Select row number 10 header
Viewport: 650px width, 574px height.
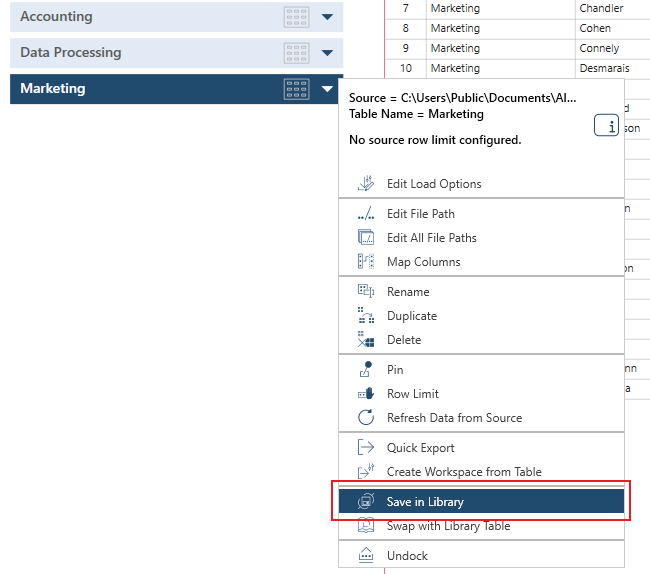click(405, 68)
